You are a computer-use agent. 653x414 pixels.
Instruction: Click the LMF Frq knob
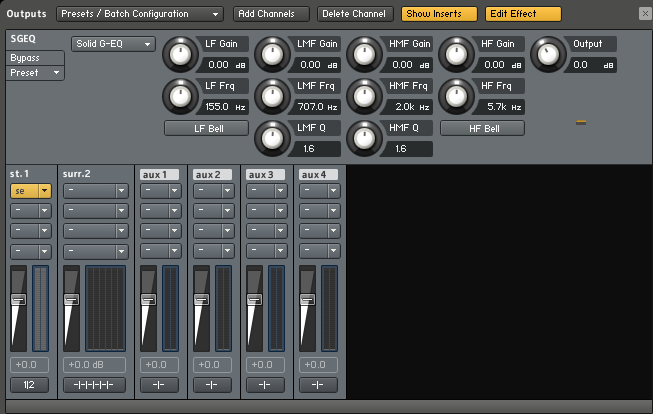pos(272,97)
